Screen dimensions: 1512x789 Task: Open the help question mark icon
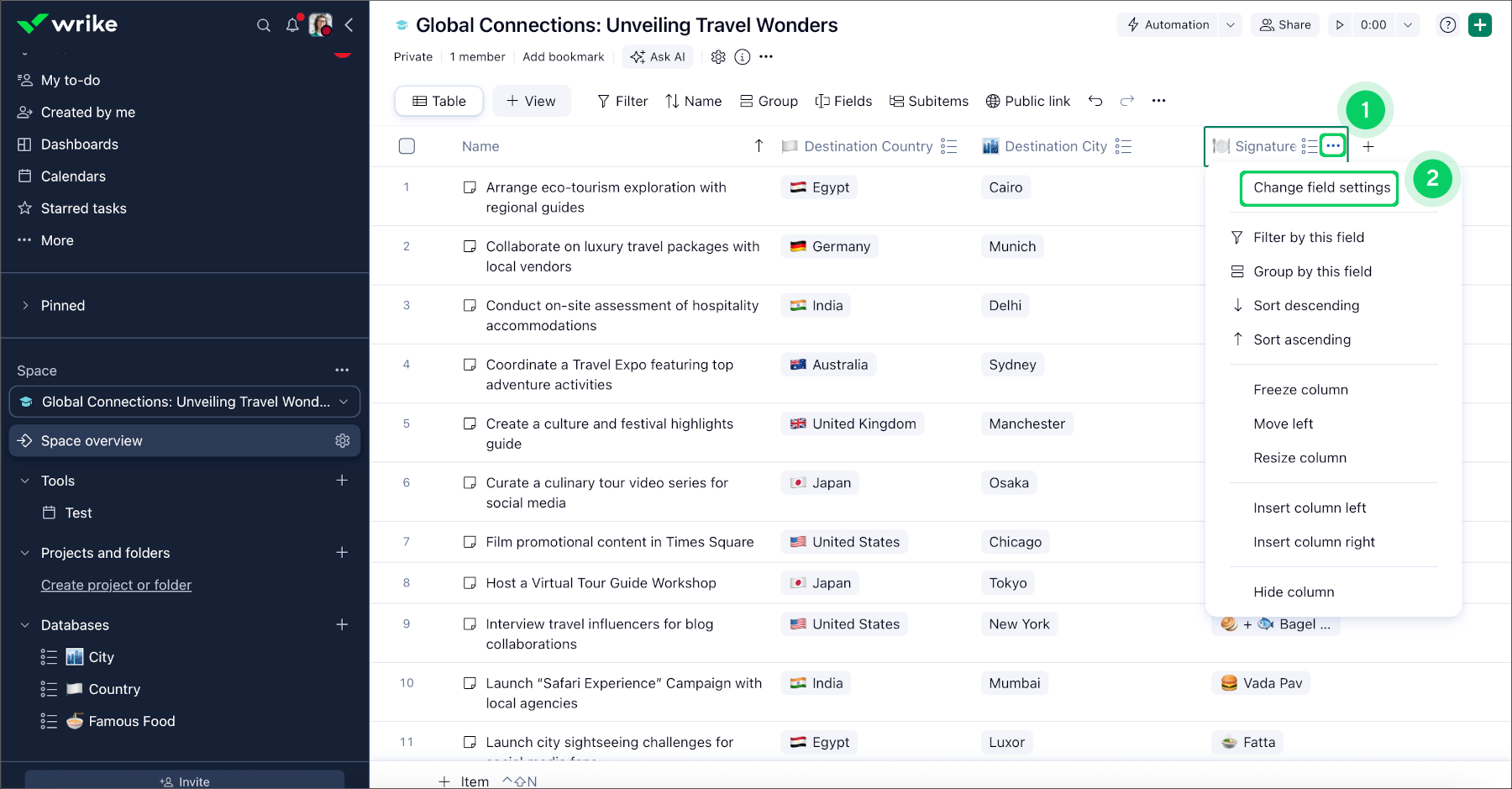click(1447, 25)
